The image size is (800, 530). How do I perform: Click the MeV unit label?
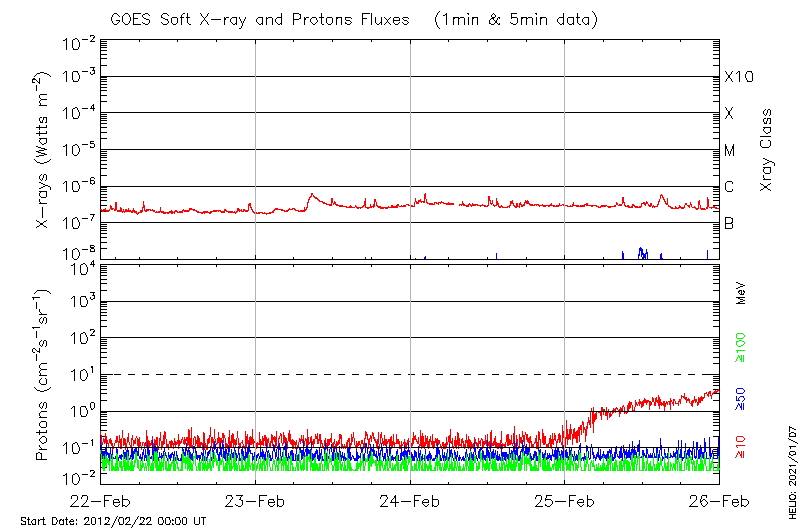click(x=742, y=293)
